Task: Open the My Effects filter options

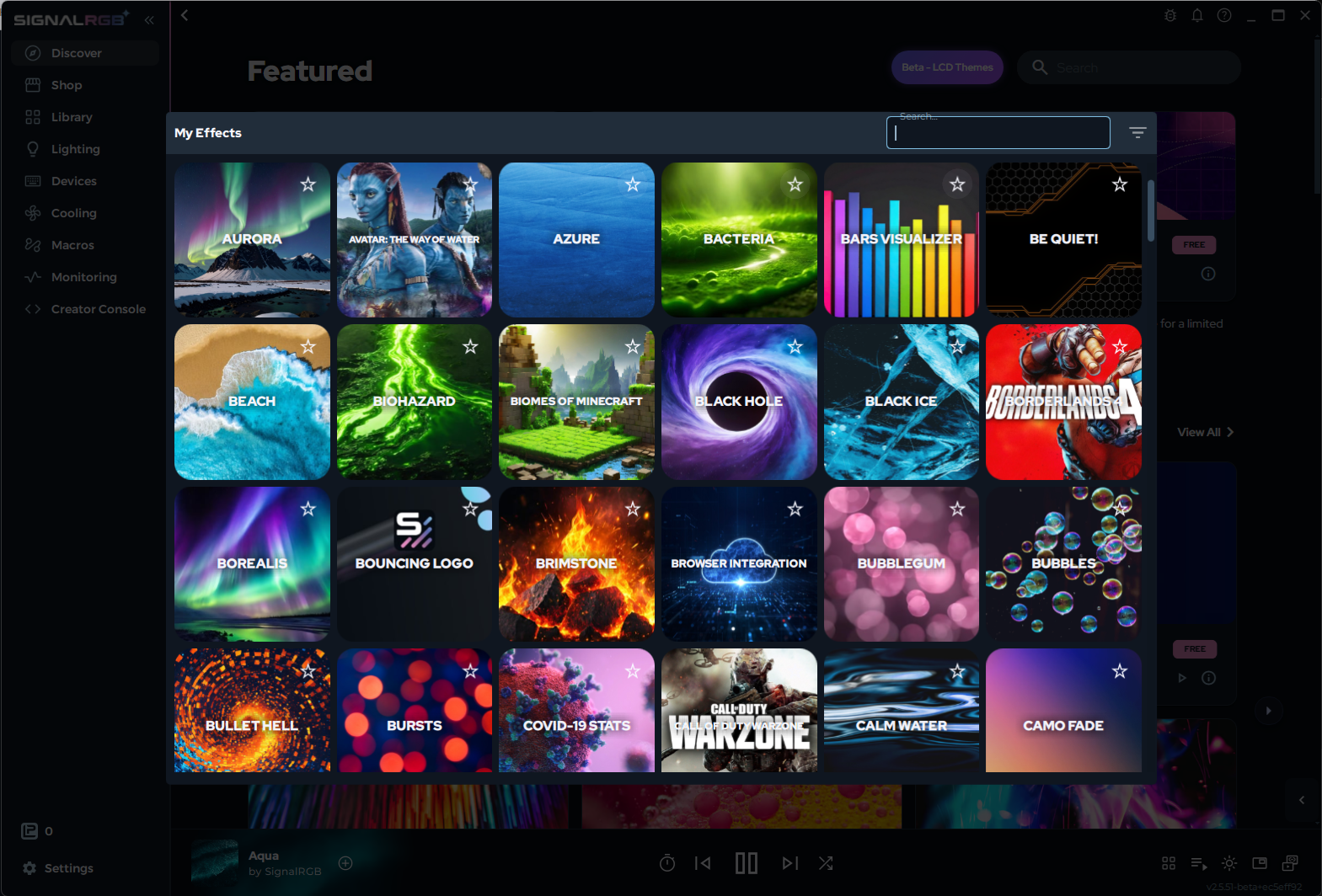Action: [1137, 132]
